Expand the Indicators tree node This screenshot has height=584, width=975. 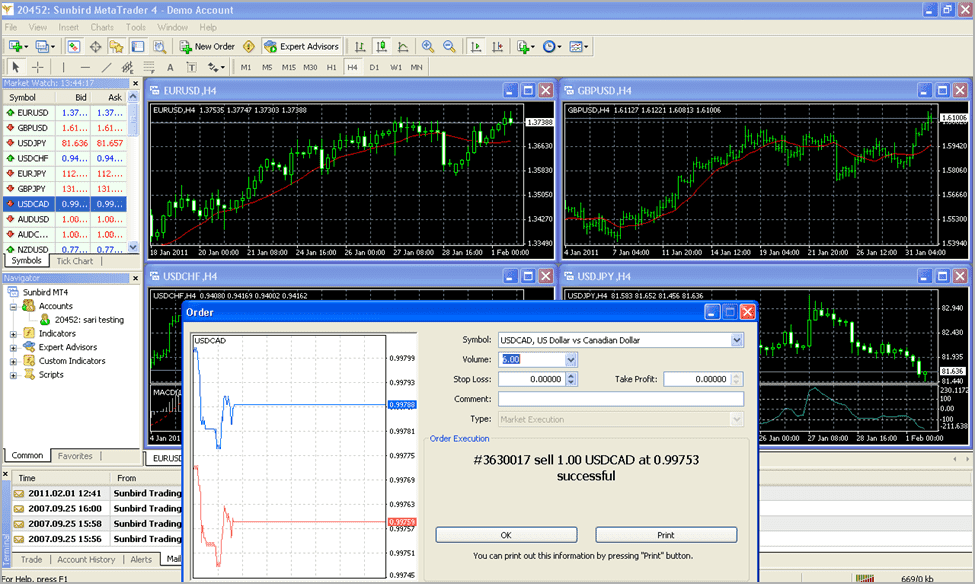point(14,333)
